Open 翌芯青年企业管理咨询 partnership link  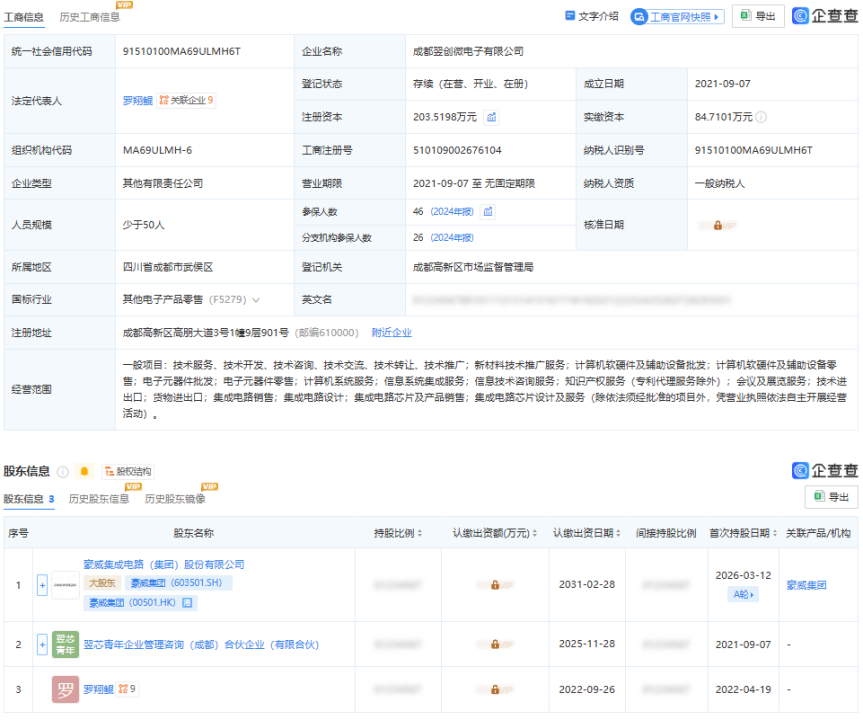click(x=201, y=645)
